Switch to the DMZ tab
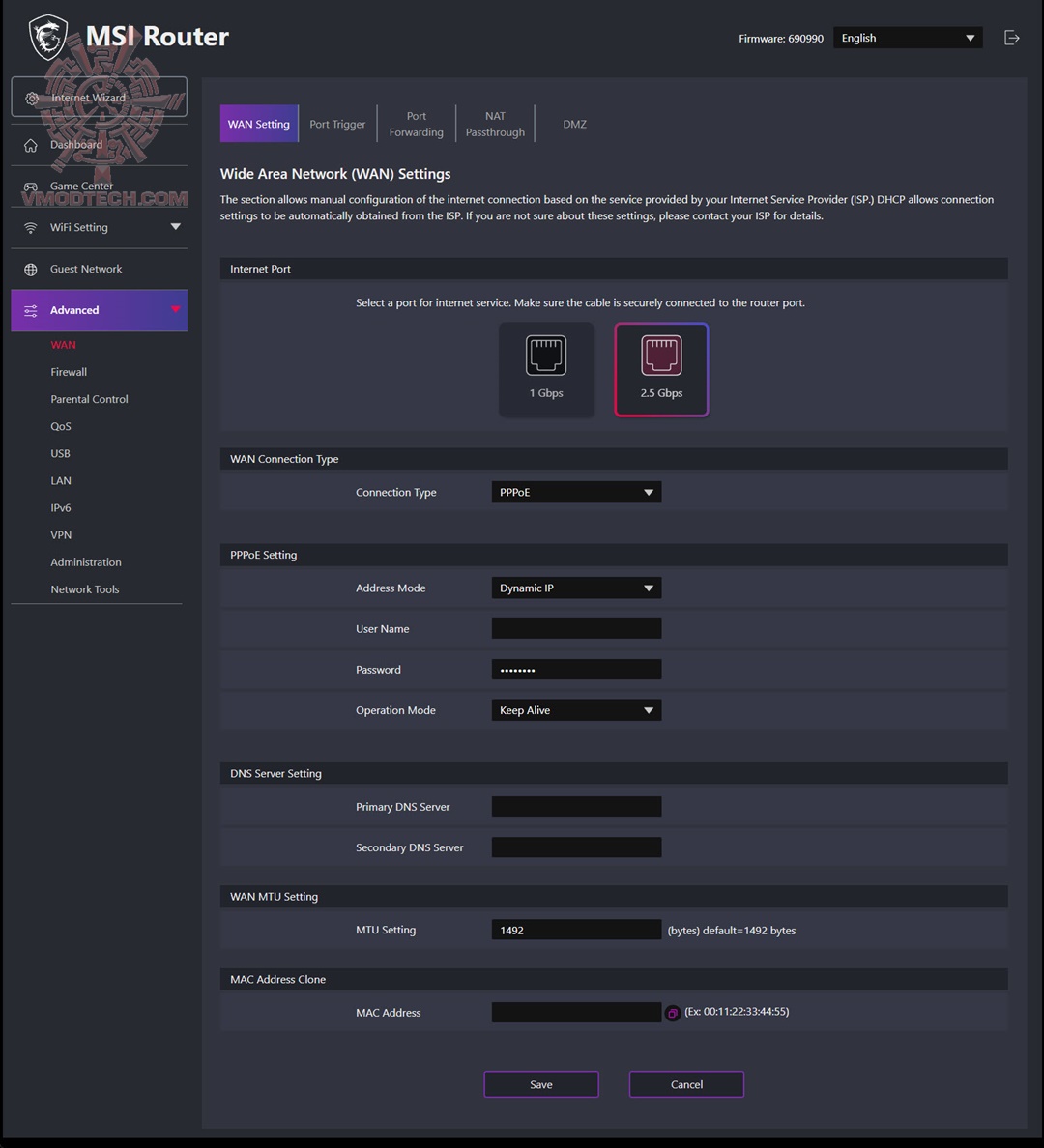 (574, 125)
